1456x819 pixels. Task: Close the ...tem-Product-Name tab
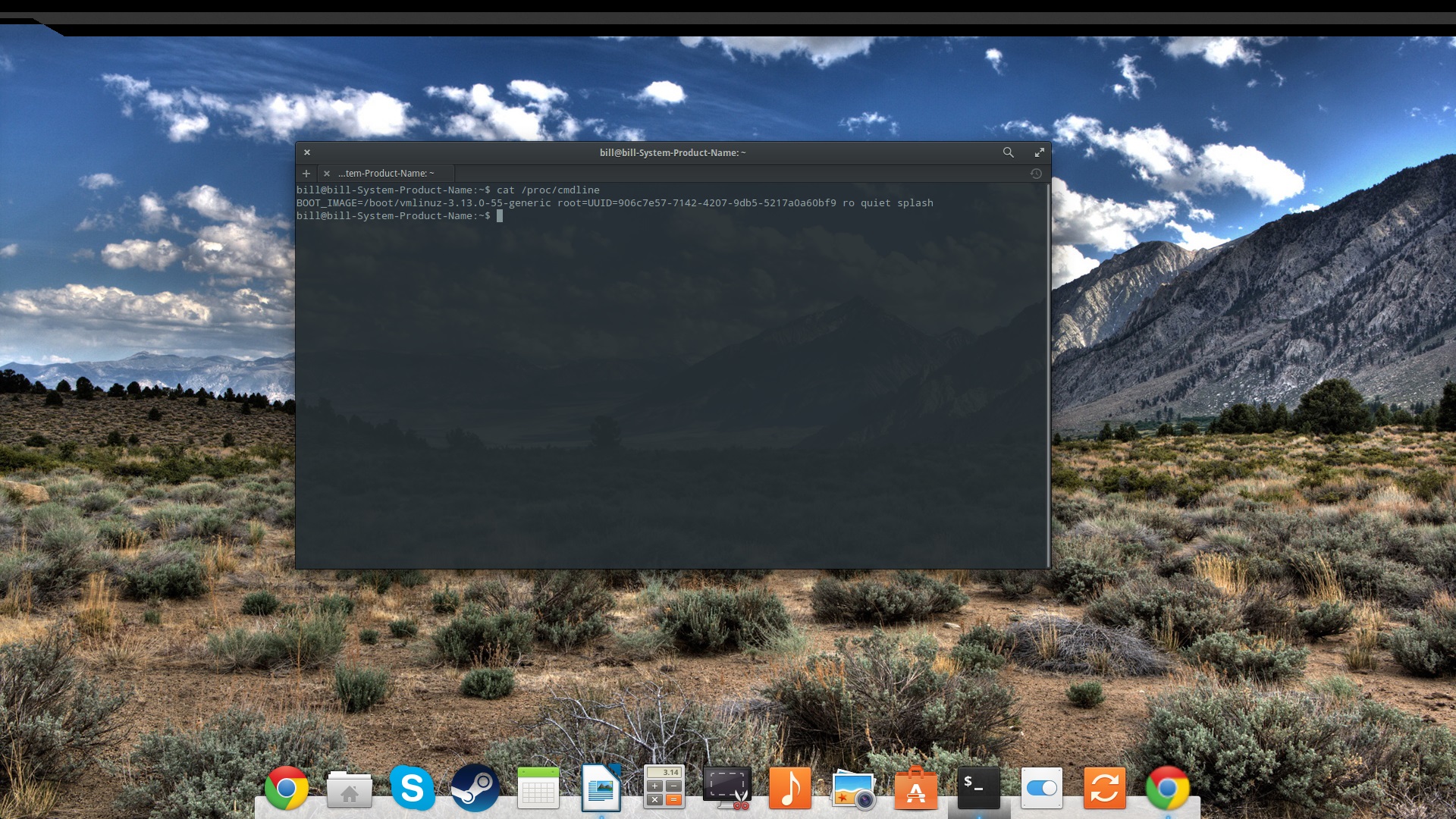[327, 174]
